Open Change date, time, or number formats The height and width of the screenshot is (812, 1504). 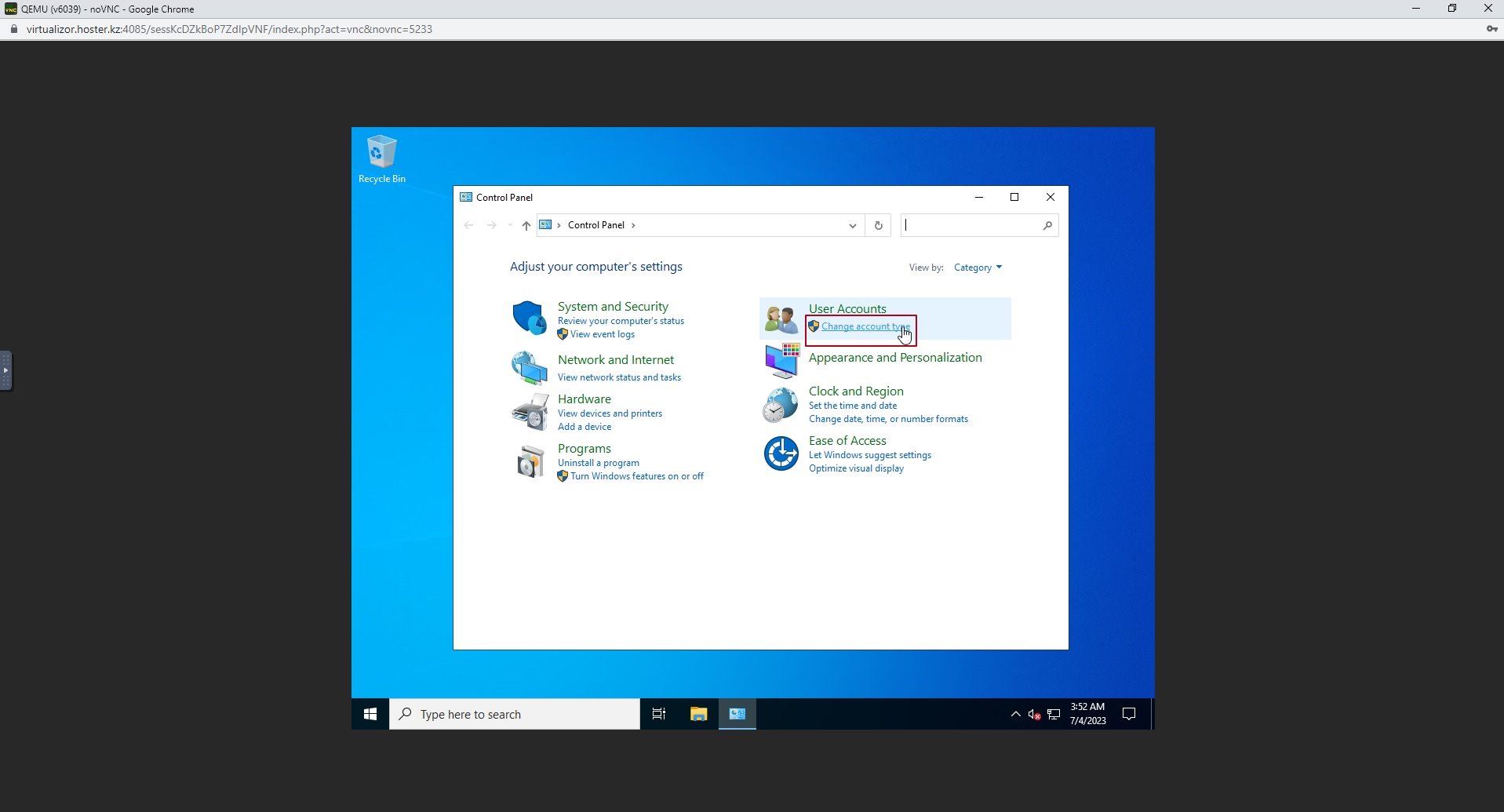tap(888, 419)
